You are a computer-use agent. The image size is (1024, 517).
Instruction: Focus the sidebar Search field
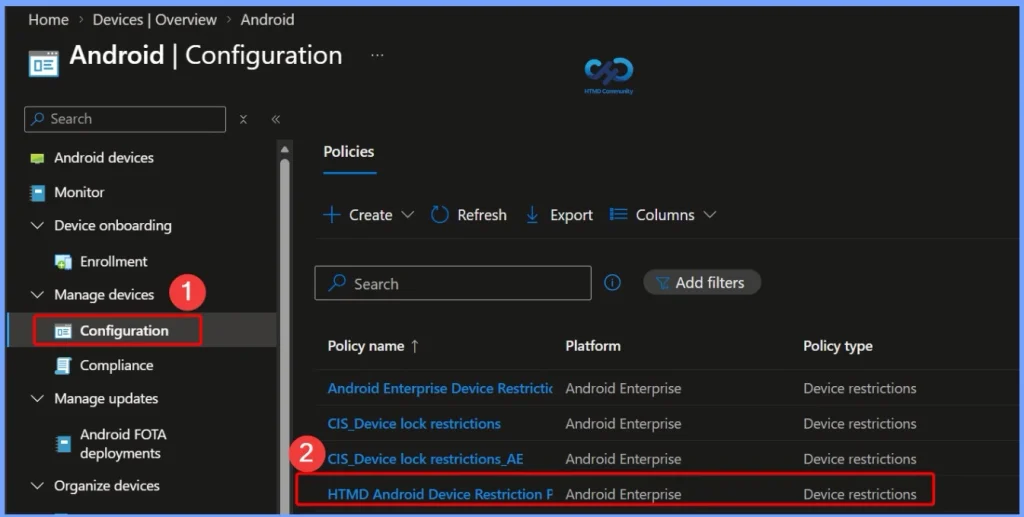click(125, 119)
